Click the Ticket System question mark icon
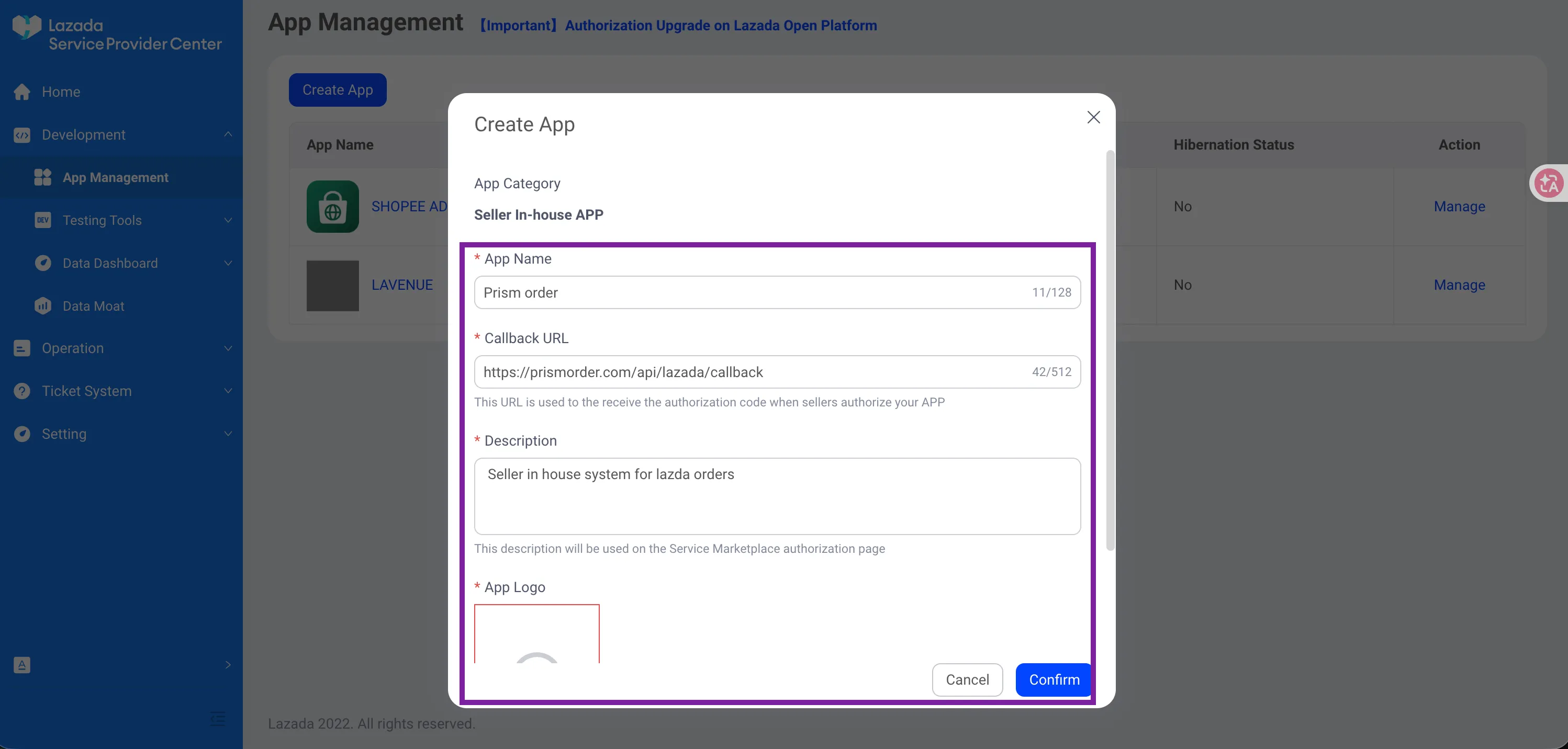The image size is (1568, 749). tap(22, 391)
